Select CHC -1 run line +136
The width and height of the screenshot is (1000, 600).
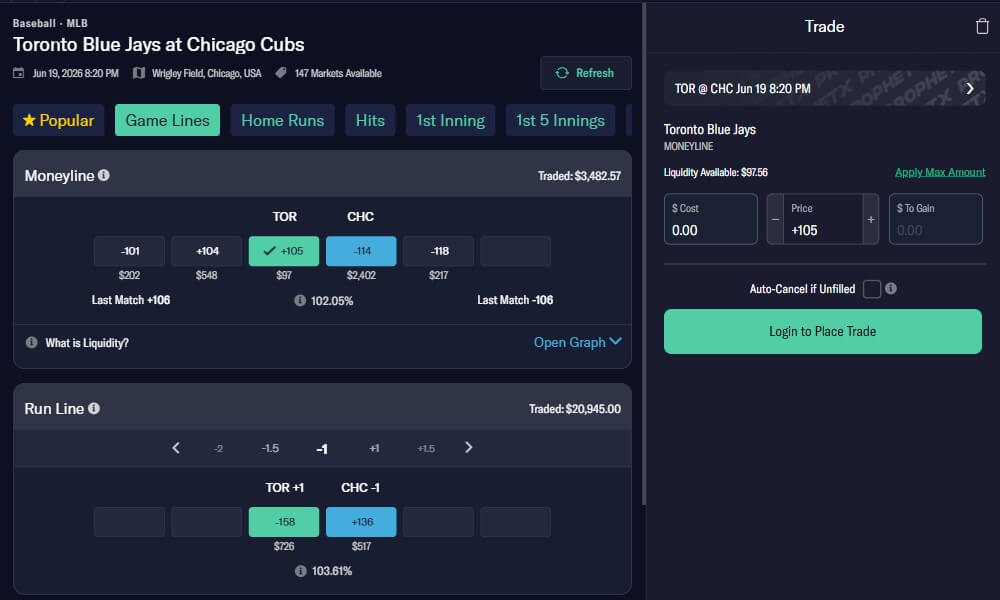click(x=361, y=522)
